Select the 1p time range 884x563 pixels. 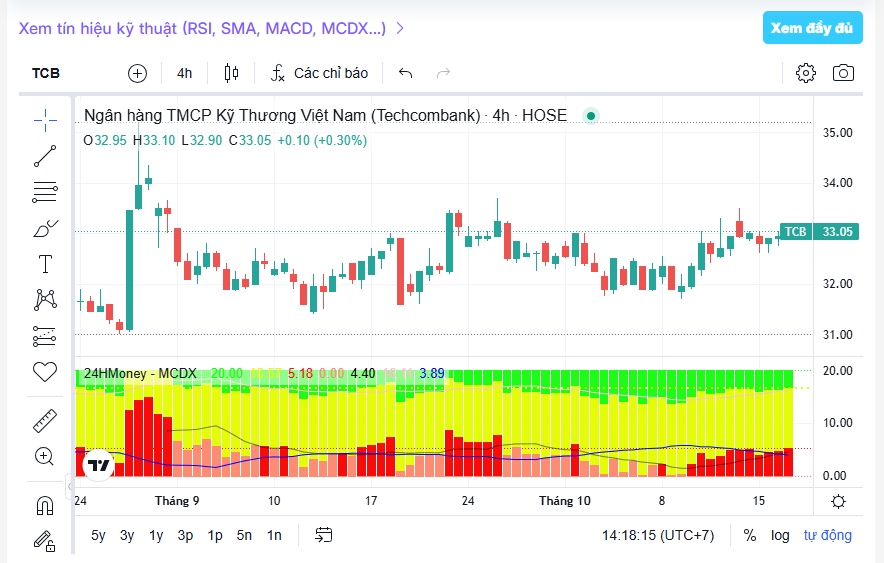[215, 535]
